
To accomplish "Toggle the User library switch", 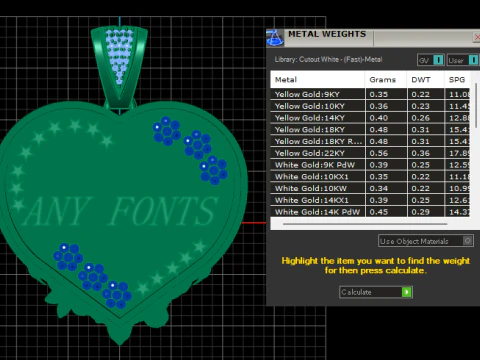I will [x=473, y=60].
